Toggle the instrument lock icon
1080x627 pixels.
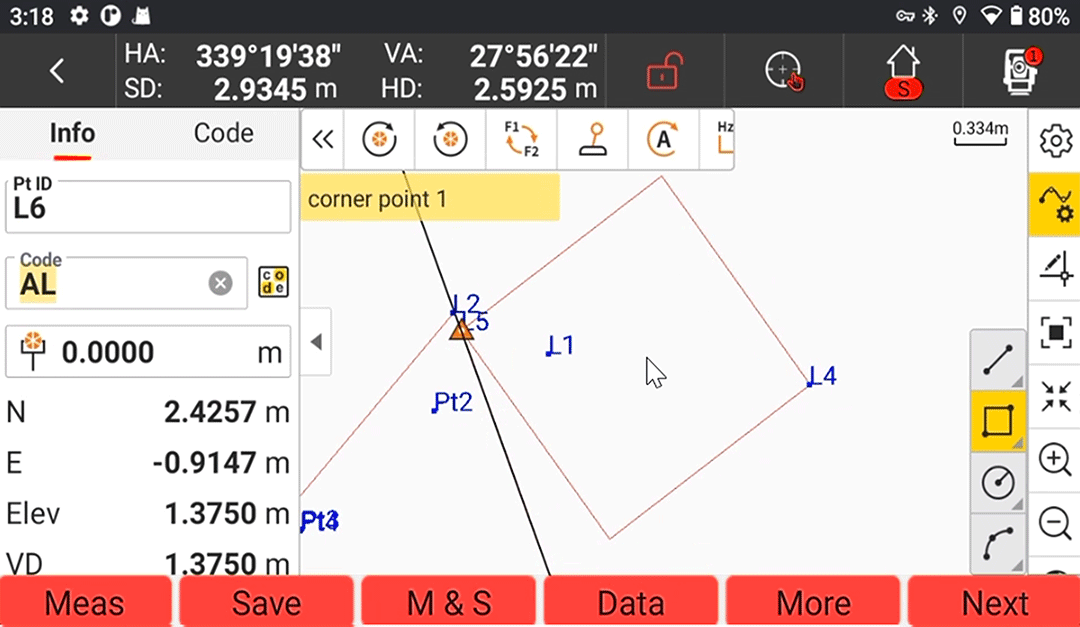coord(662,72)
